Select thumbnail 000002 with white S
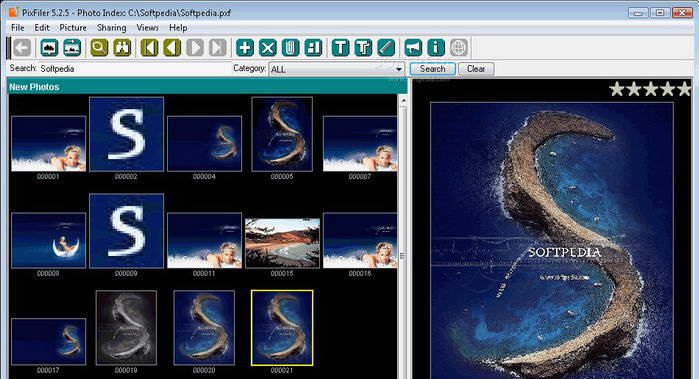The width and height of the screenshot is (699, 379). [x=126, y=134]
